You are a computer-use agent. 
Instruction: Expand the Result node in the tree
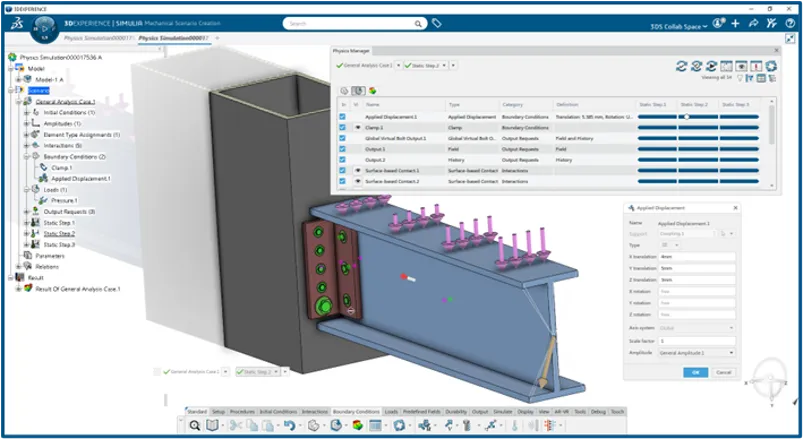(10, 277)
